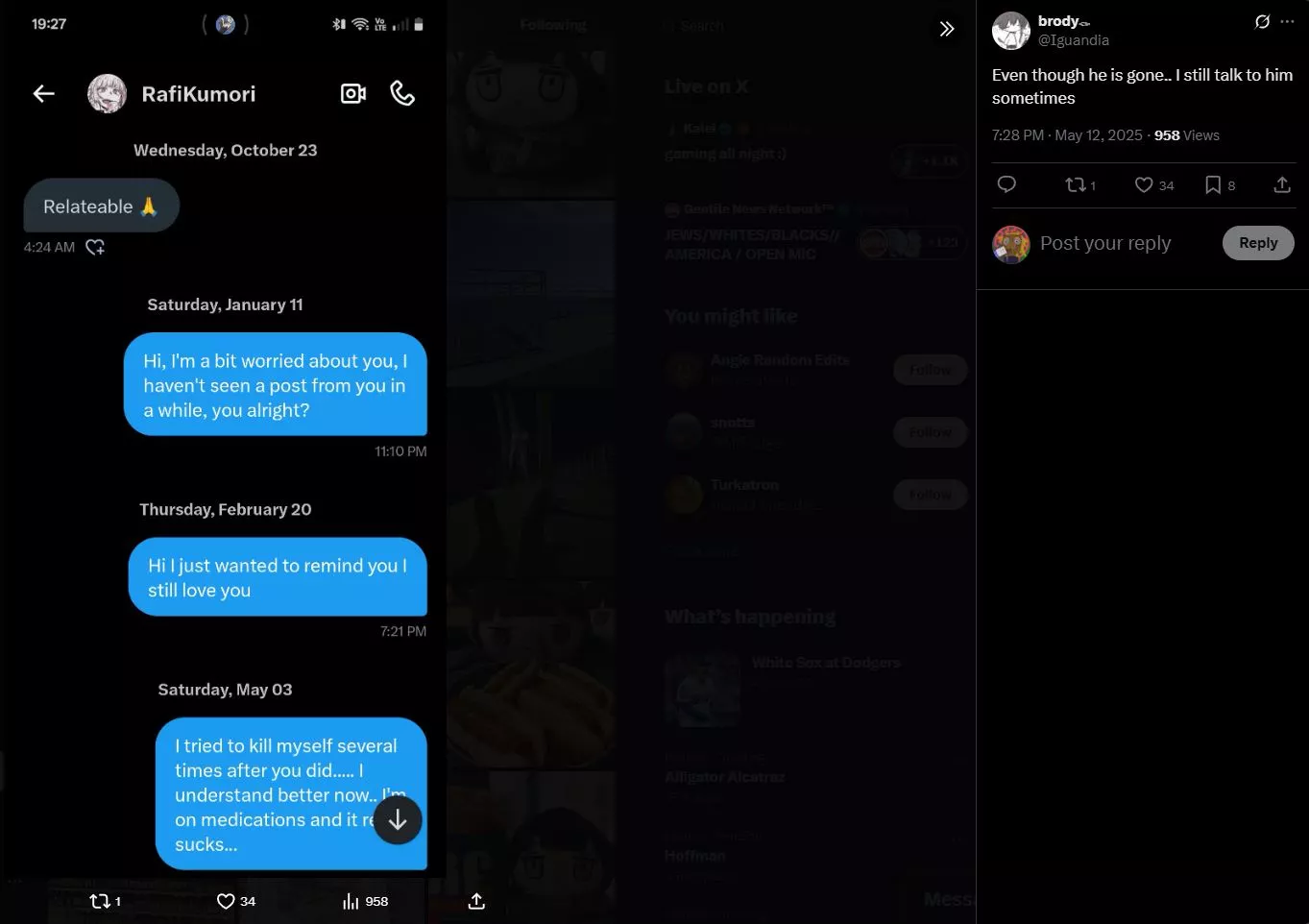Start a voice call with RafiKumori

[402, 93]
